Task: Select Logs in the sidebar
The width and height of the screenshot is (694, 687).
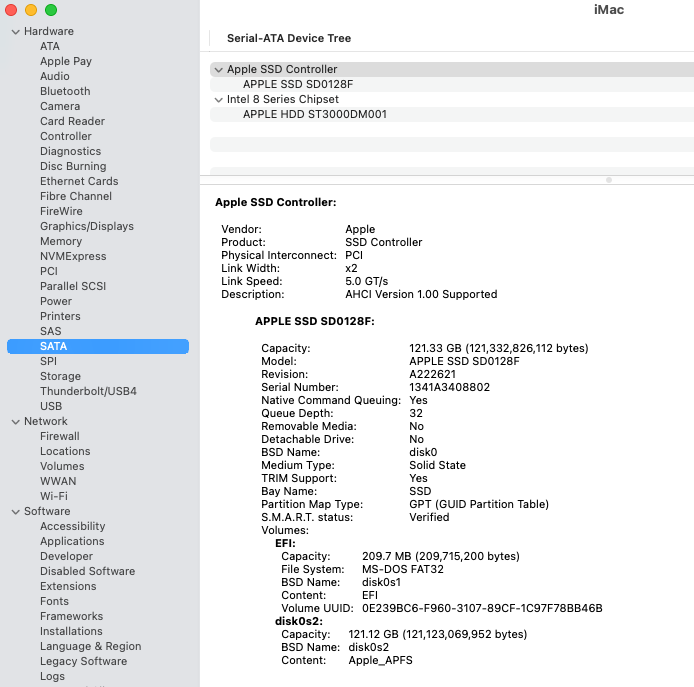Action: 52,676
